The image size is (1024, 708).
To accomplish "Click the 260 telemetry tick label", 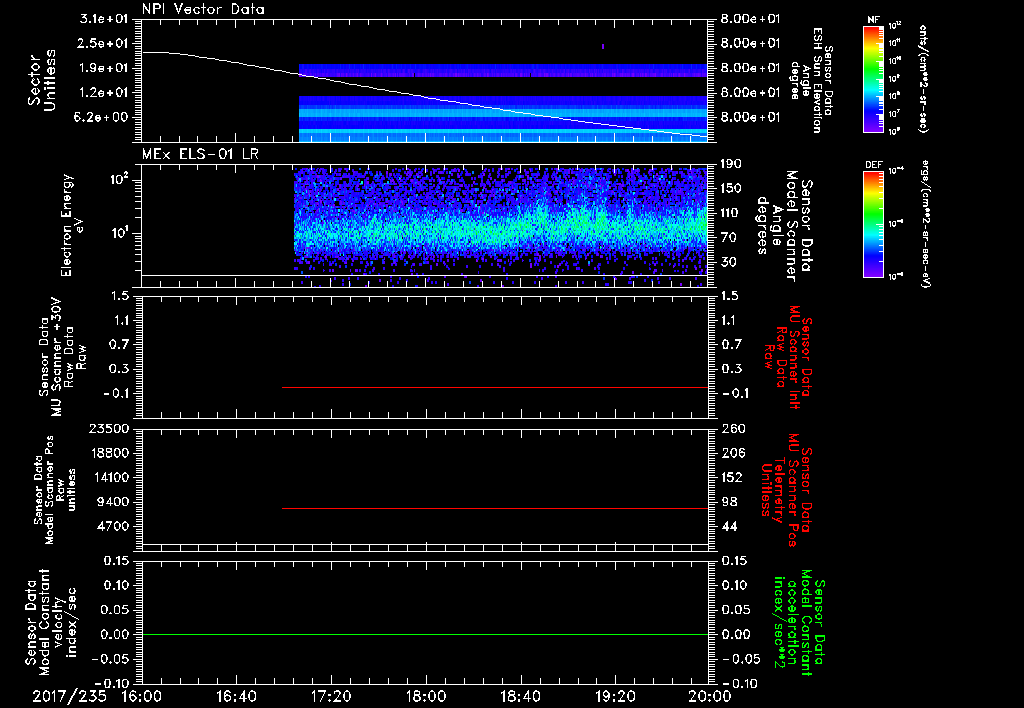I will (x=733, y=429).
